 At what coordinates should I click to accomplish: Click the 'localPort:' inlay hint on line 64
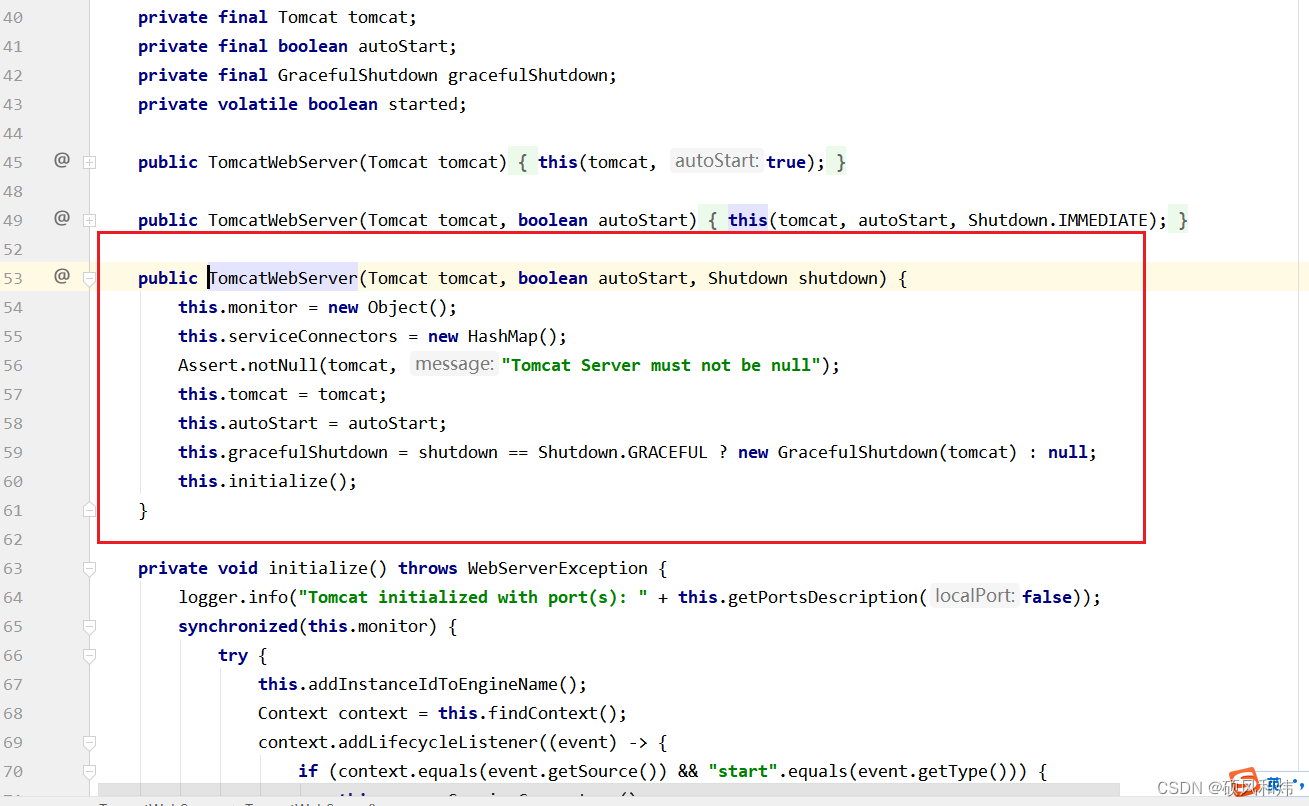[975, 596]
